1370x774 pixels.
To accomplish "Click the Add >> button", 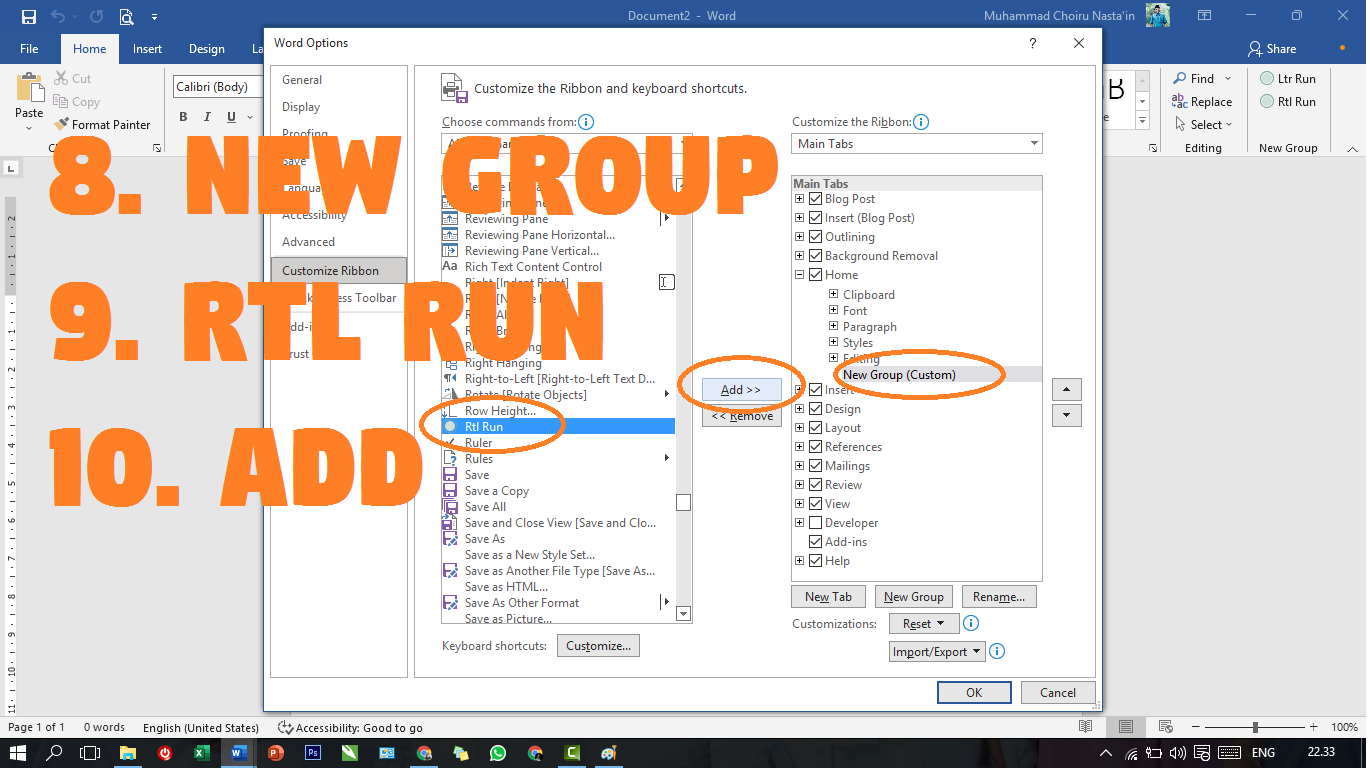I will point(741,390).
